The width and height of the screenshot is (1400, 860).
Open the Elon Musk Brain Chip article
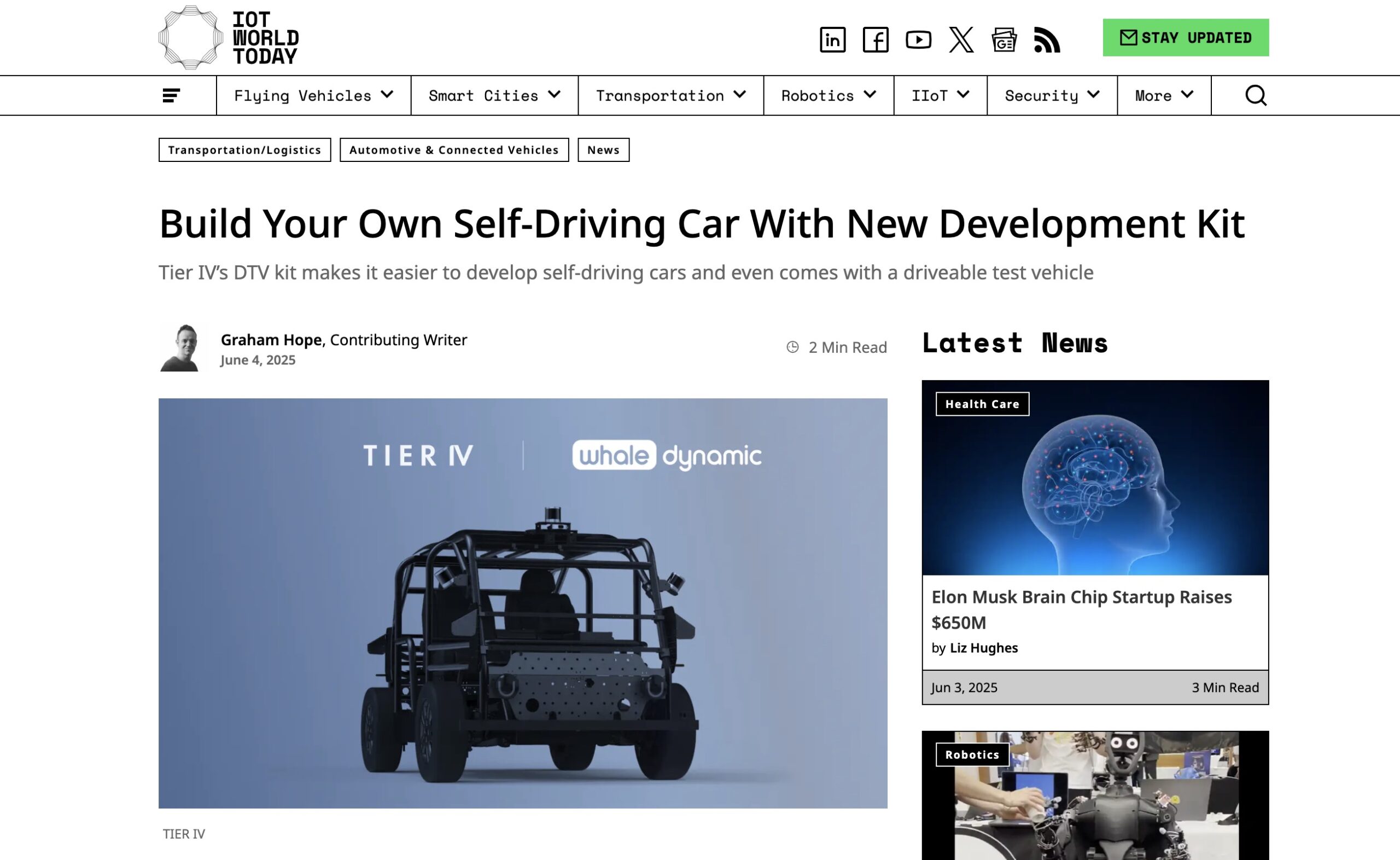pos(1081,609)
